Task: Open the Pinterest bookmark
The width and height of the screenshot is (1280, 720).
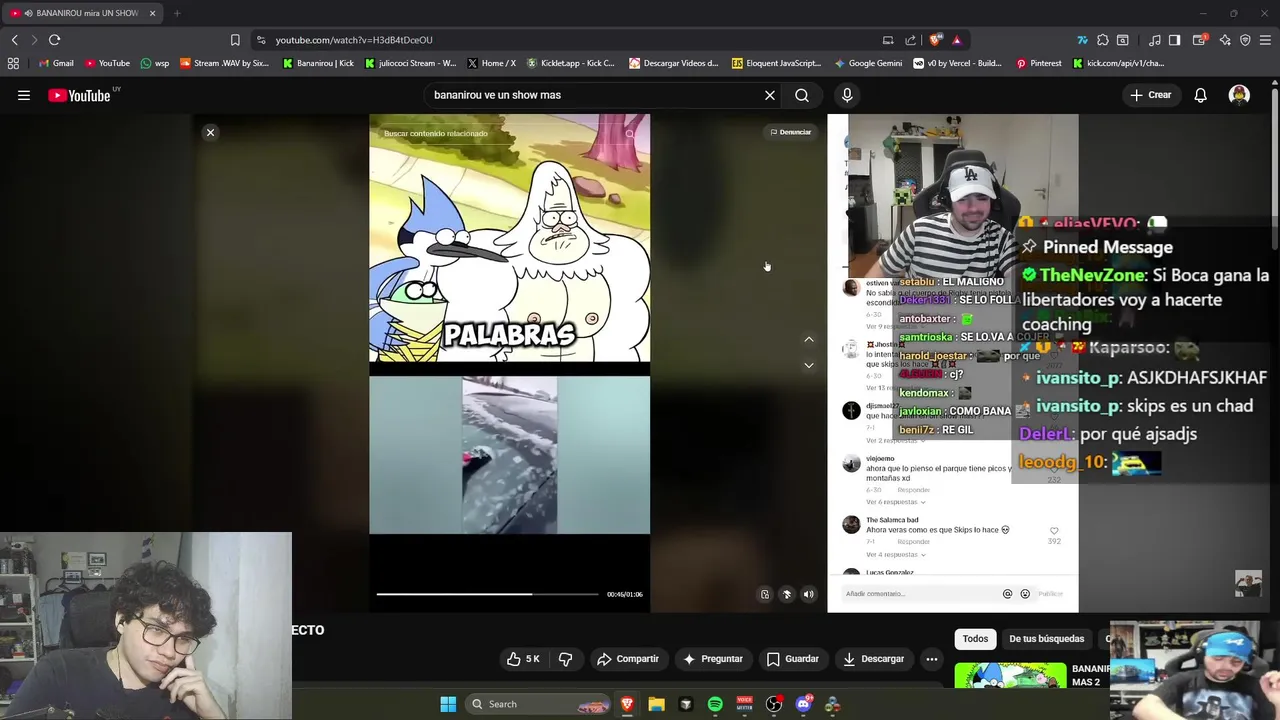Action: [1039, 63]
